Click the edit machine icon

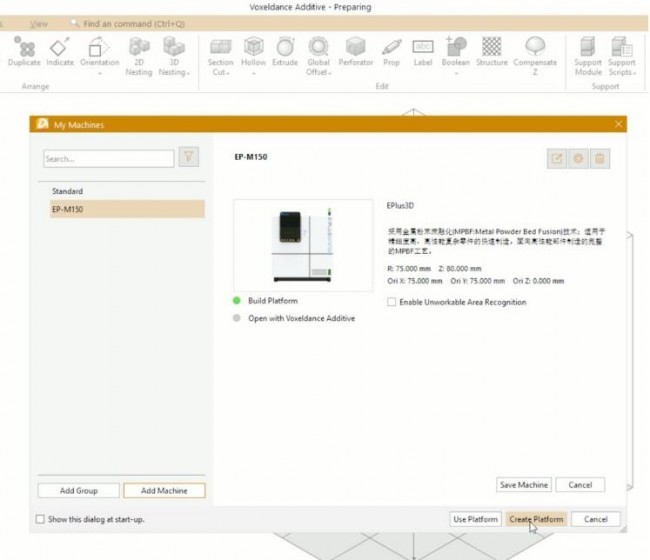pos(558,159)
